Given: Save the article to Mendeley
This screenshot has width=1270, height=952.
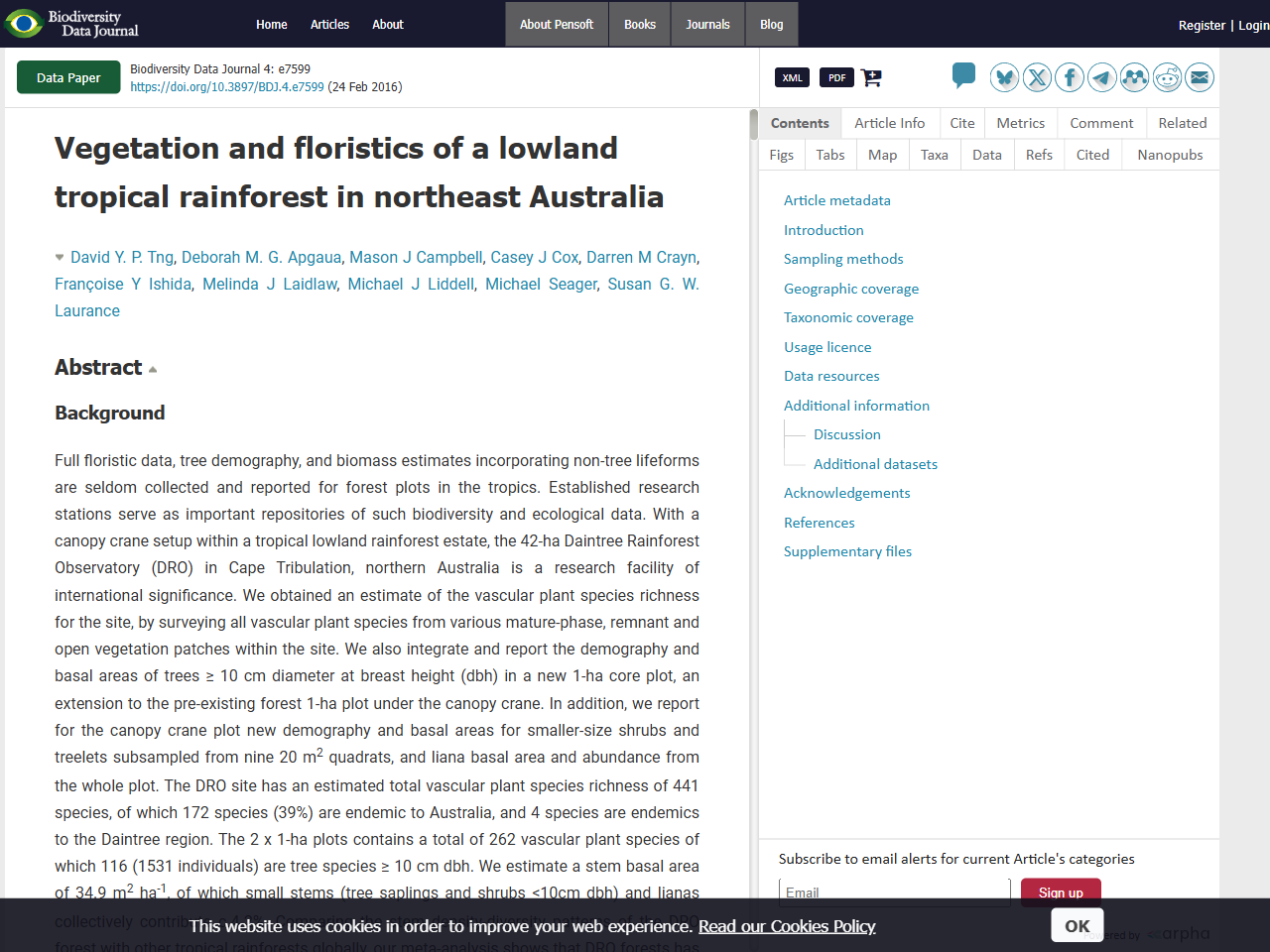Looking at the screenshot, I should tap(1135, 76).
